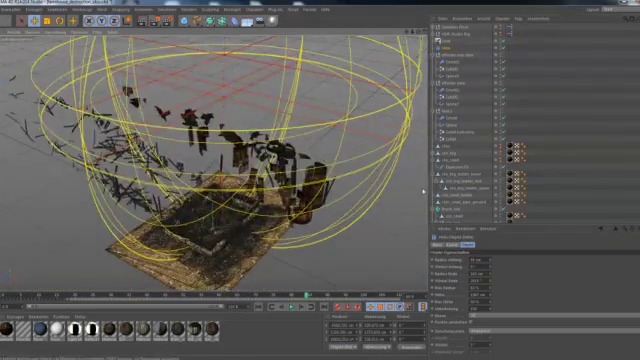Screen dimensions: 640x360
Task: Open the attribute manager Modus menu
Action: [x=444, y=229]
